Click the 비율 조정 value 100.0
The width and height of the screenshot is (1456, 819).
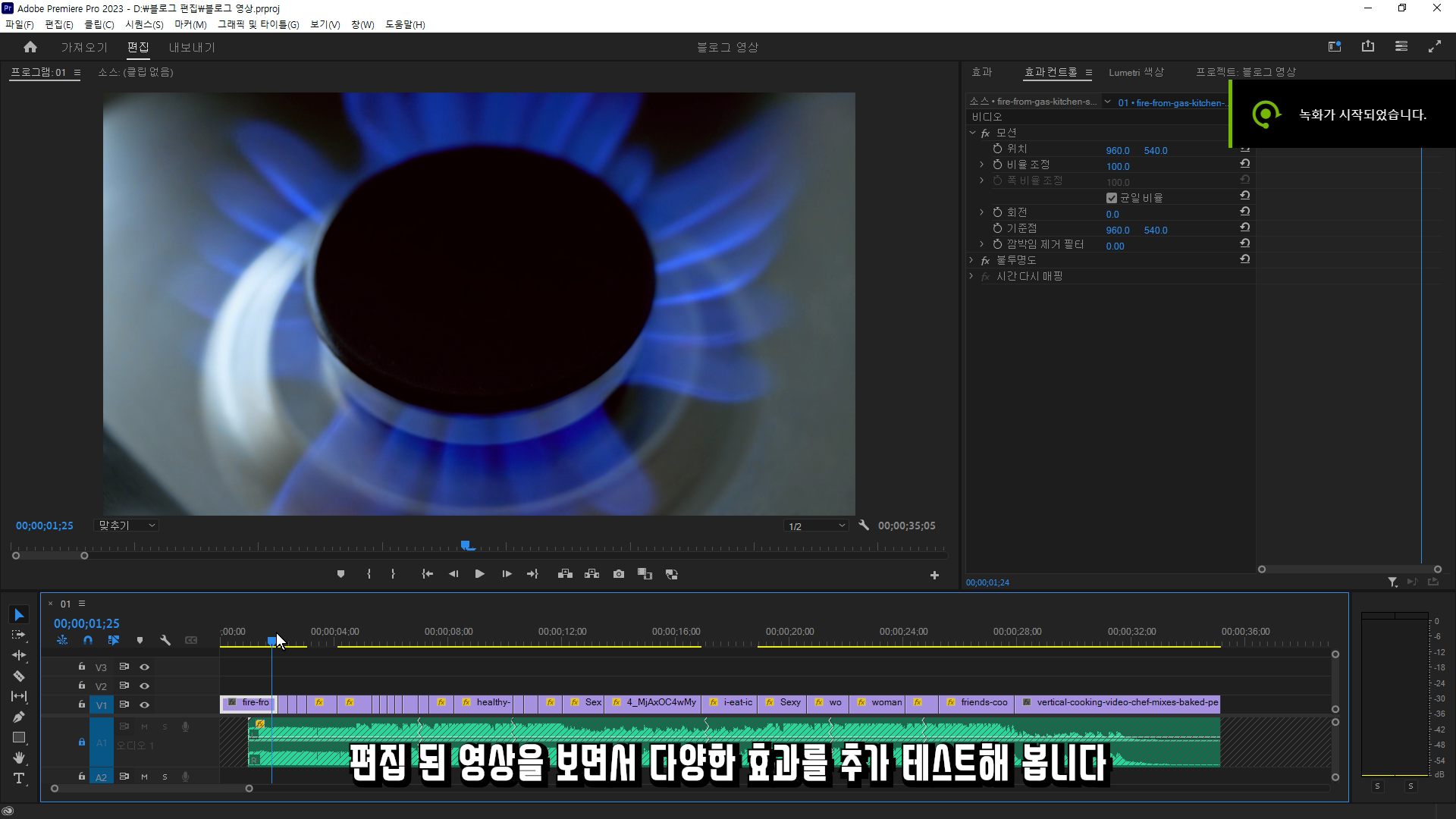(x=1117, y=166)
